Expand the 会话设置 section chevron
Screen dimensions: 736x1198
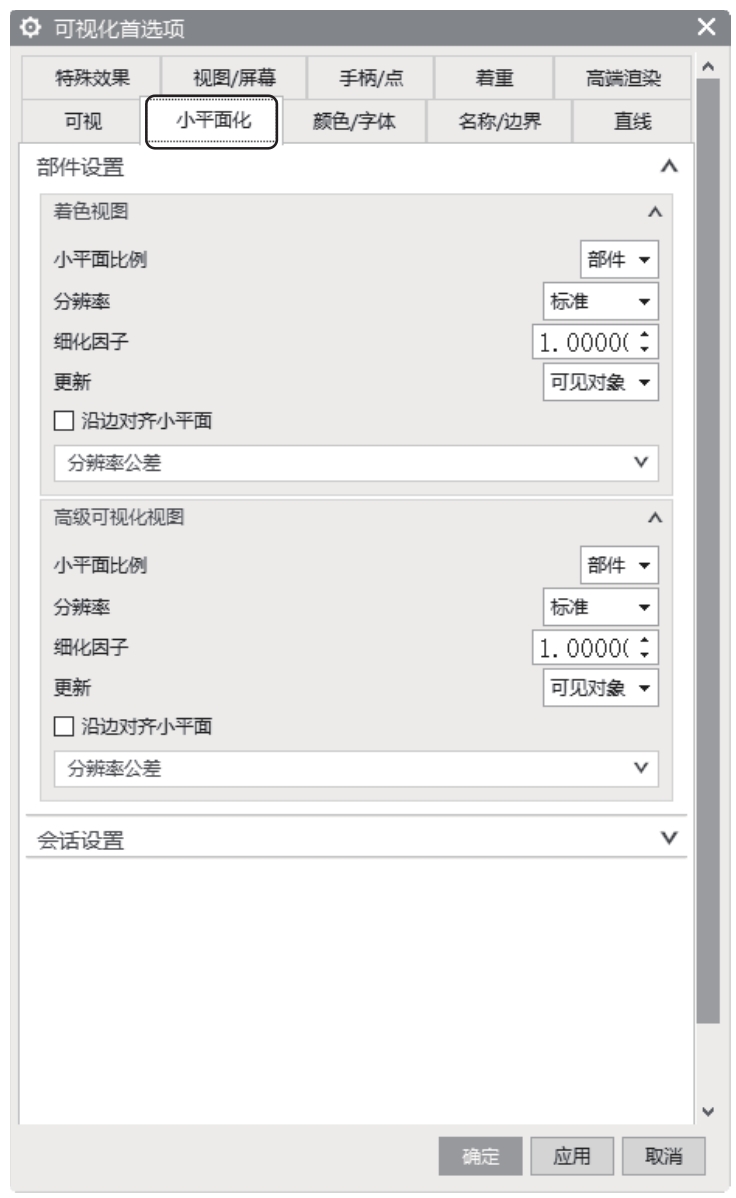tap(669, 838)
